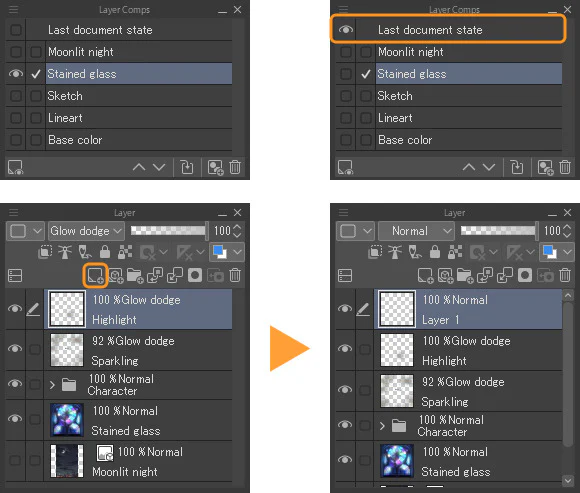Viewport: 580px width, 493px height.
Task: Select Base color comp in right Layer Comps panel
Action: 469,140
